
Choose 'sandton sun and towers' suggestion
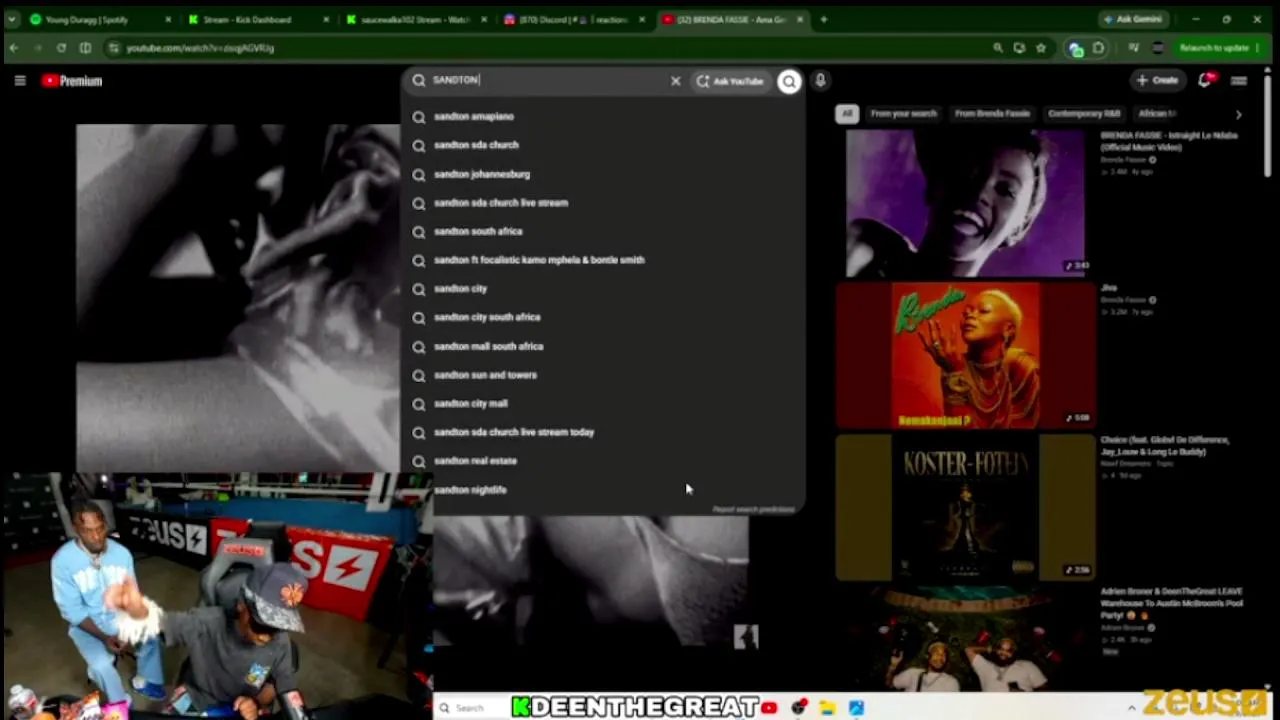tap(604, 375)
